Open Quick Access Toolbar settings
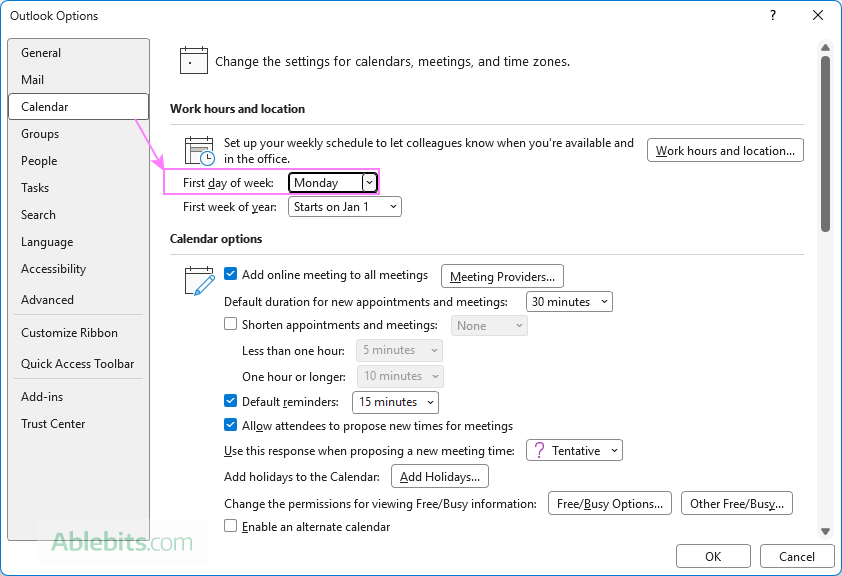 tap(78, 363)
